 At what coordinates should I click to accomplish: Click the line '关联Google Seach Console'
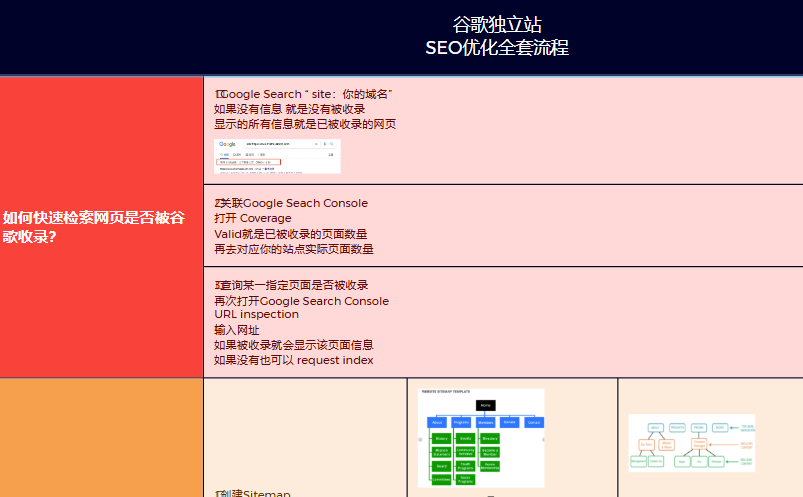click(291, 203)
